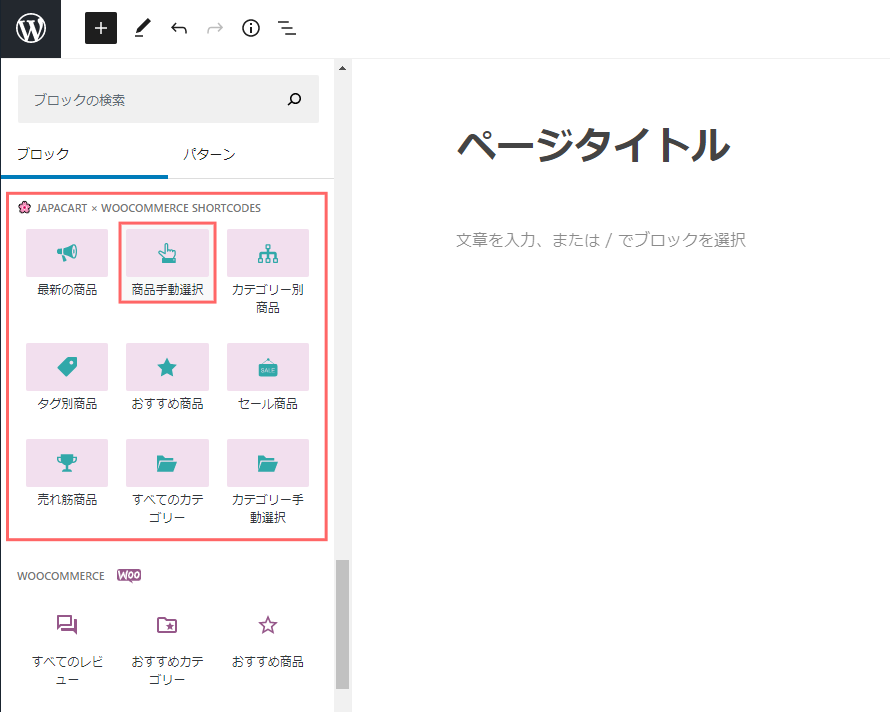Click the 文章を入力 paragraph placeholder
The height and width of the screenshot is (712, 890).
pyautogui.click(x=601, y=240)
